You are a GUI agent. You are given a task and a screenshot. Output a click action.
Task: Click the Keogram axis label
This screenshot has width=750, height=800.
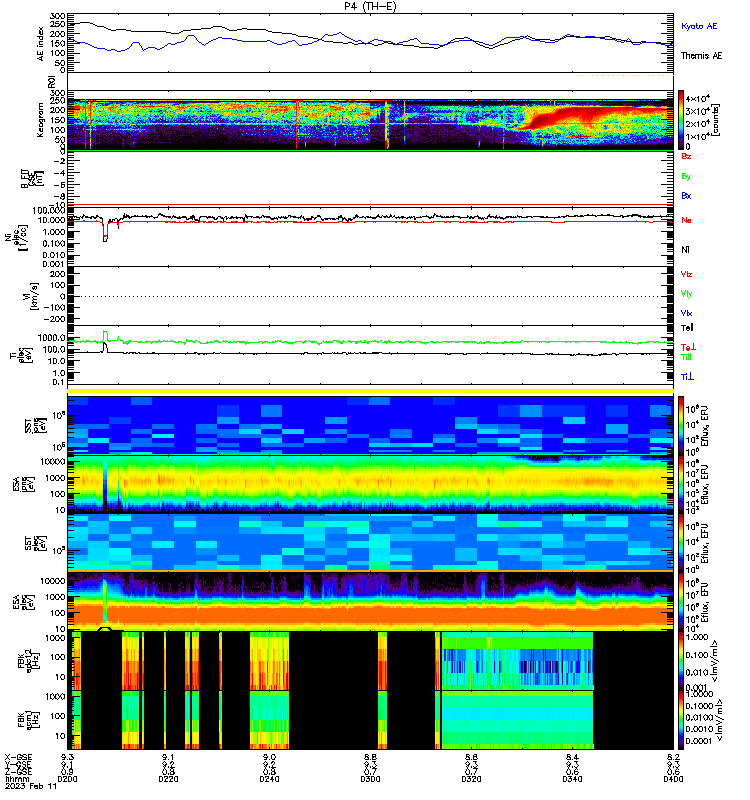click(x=40, y=120)
